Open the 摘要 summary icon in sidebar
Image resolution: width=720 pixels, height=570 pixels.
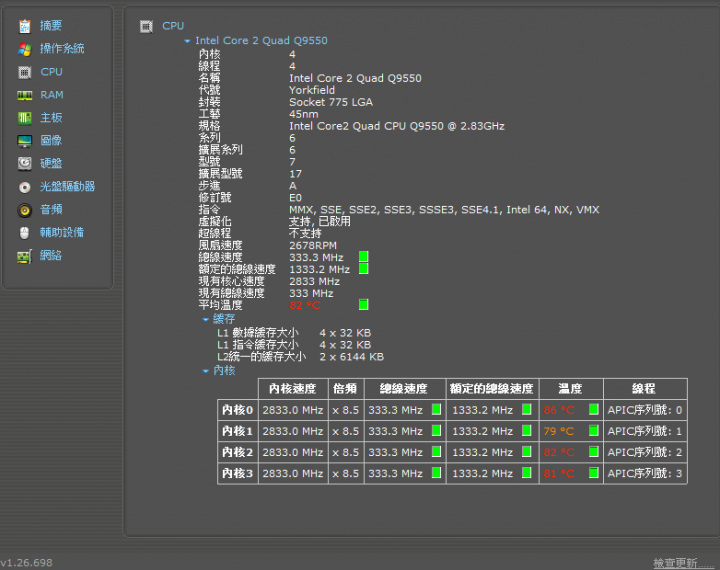point(25,26)
